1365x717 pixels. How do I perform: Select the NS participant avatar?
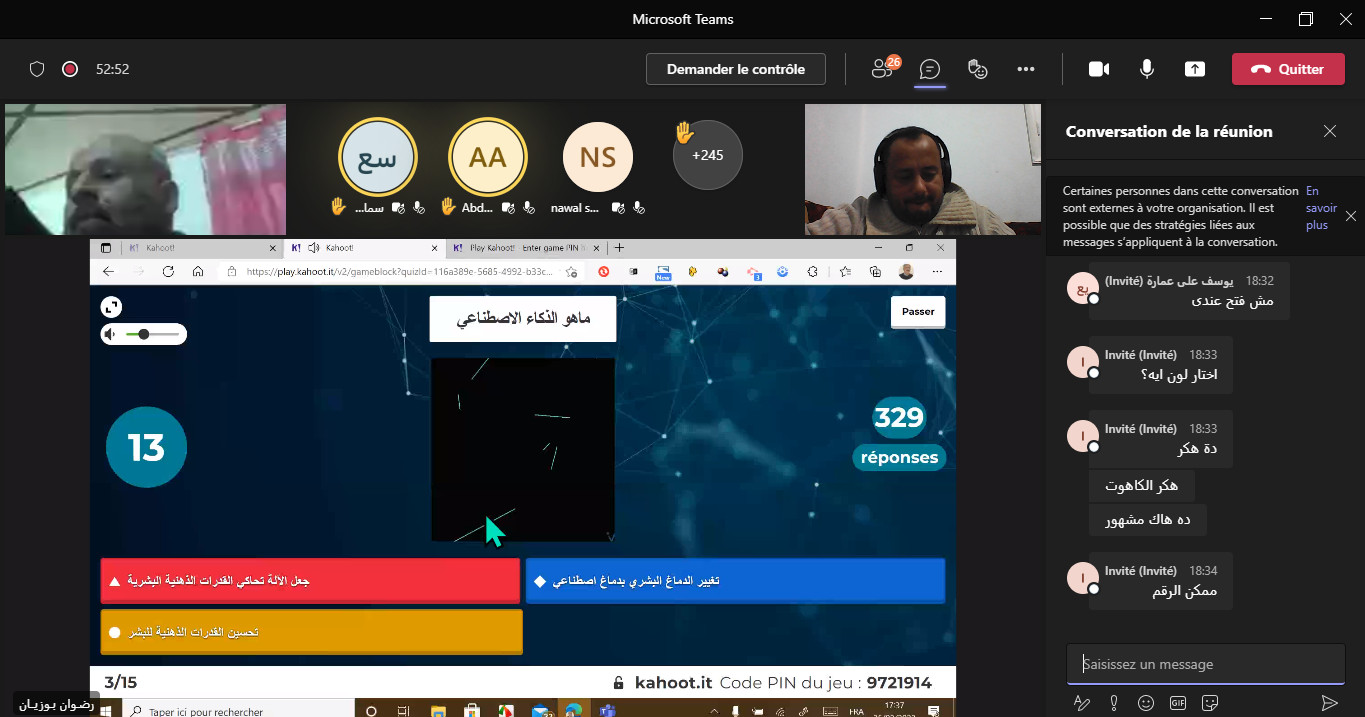tap(598, 157)
